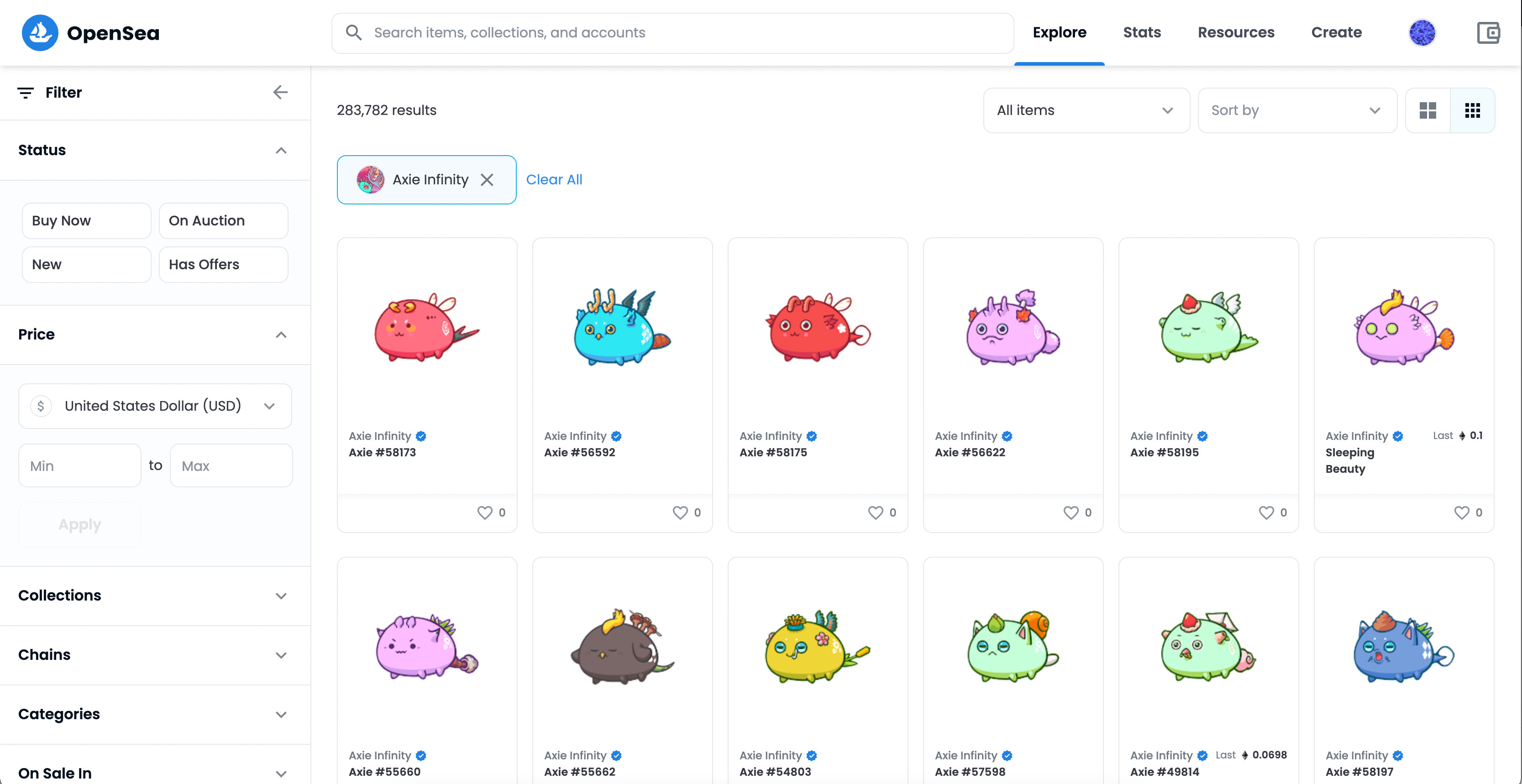
Task: Toggle the On Auction filter
Action: pos(223,220)
